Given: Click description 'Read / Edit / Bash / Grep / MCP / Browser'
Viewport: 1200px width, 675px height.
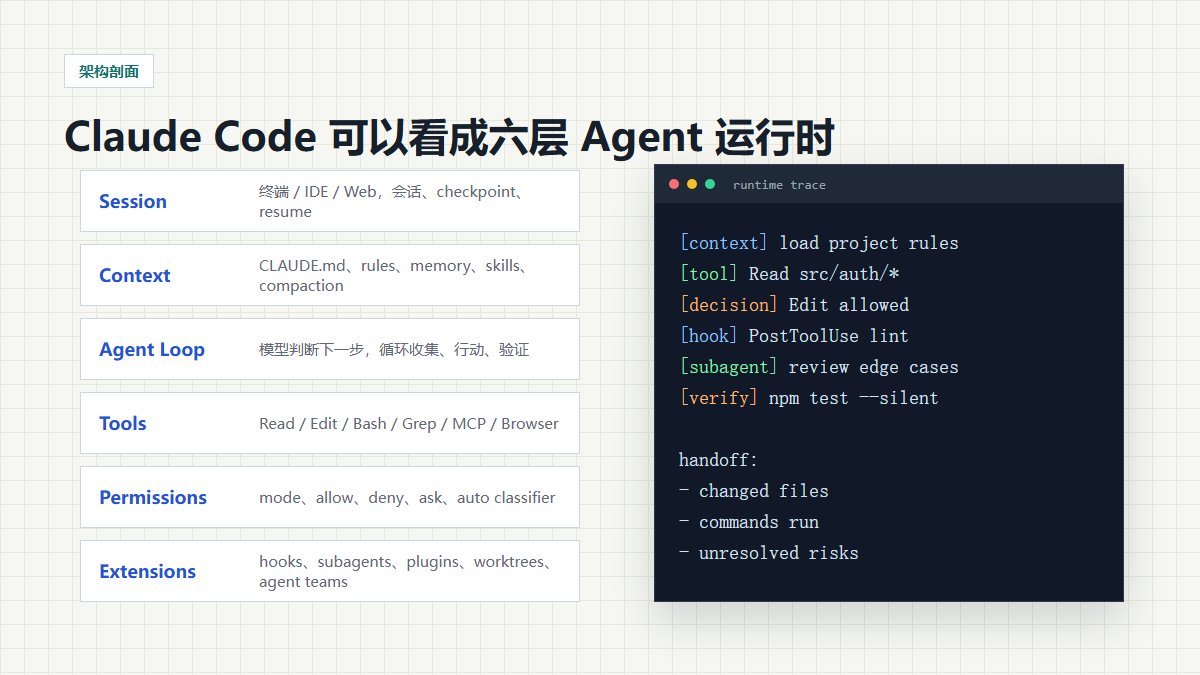Looking at the screenshot, I should pyautogui.click(x=409, y=423).
